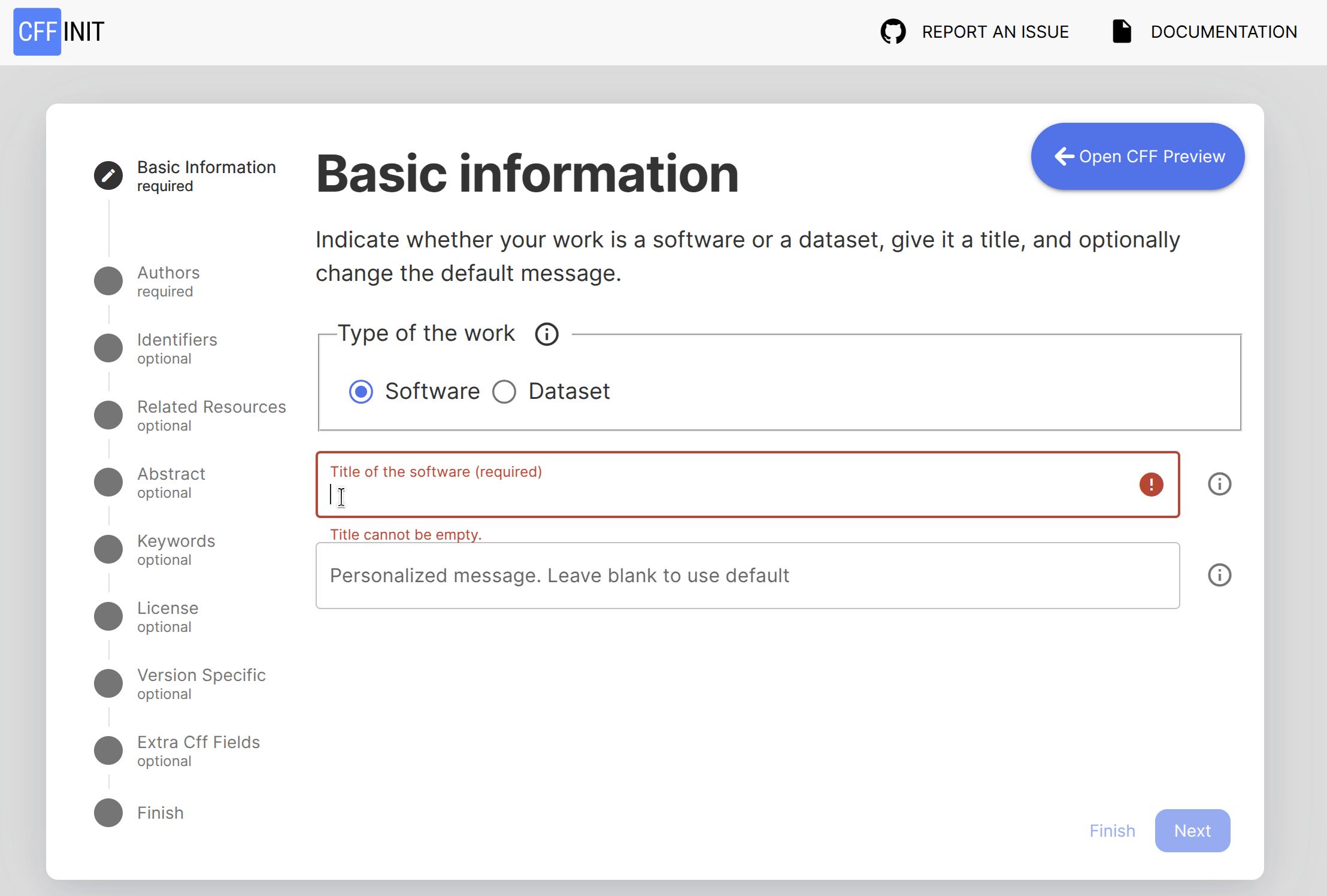Click the REPORT AN ISSUE link
This screenshot has height=896, width=1327.
point(995,32)
